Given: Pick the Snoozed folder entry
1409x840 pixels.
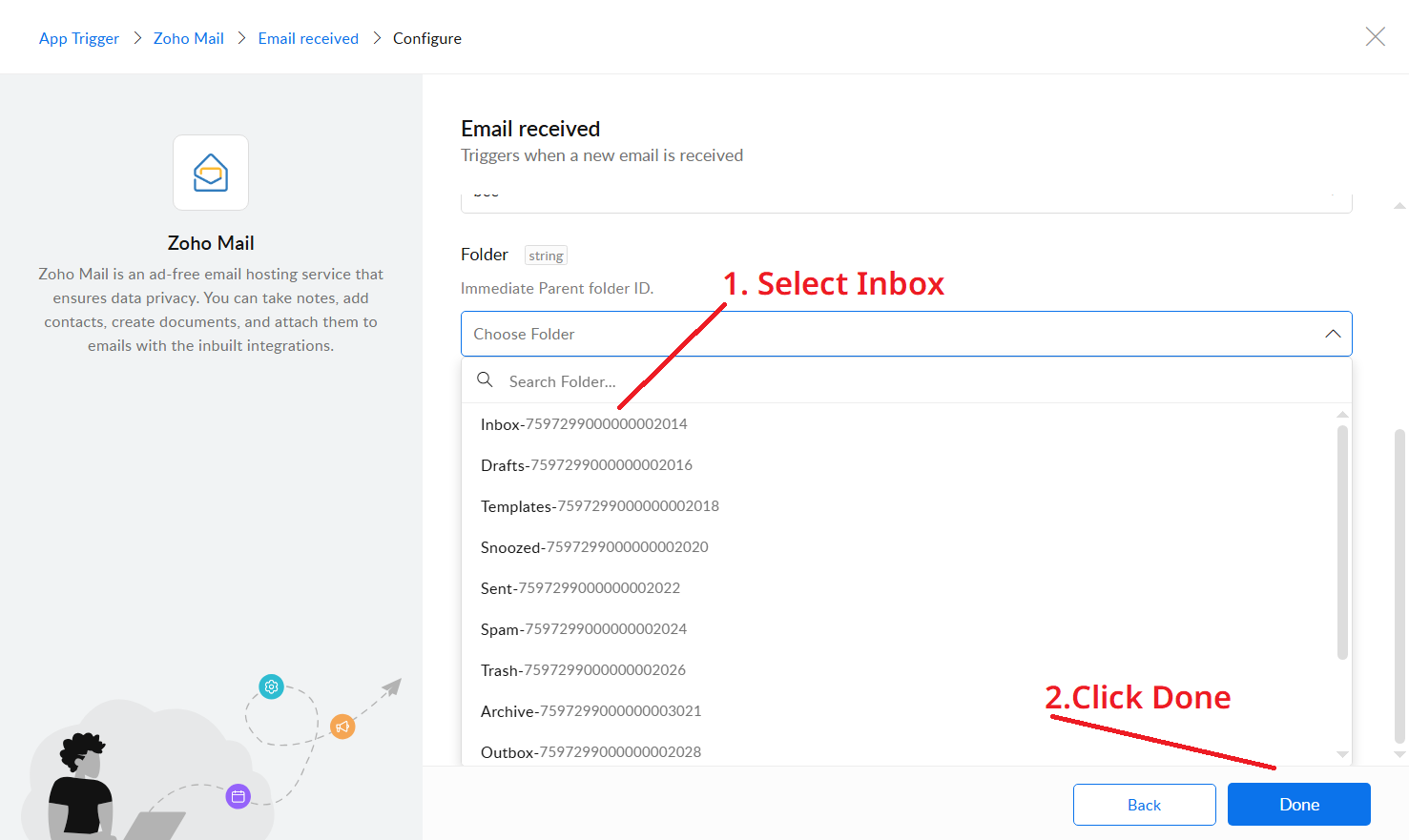Looking at the screenshot, I should click(594, 547).
